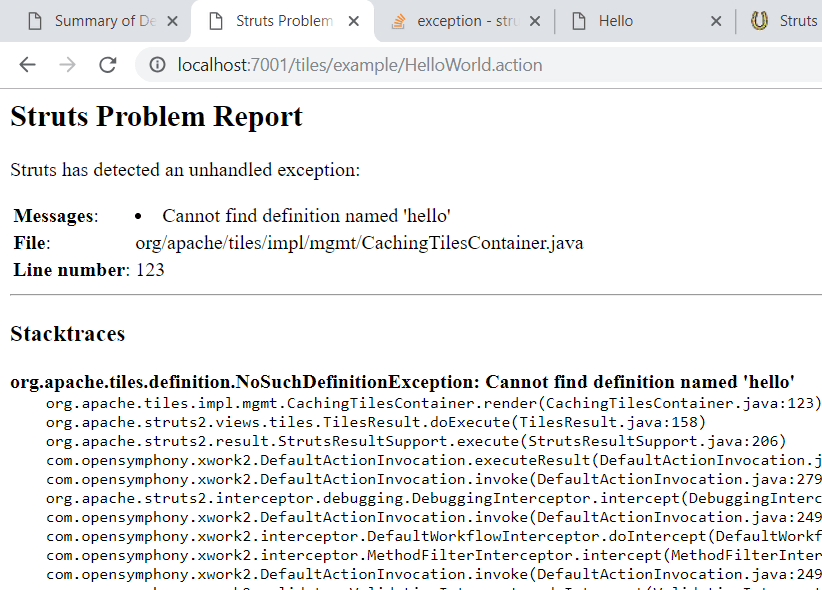Close the exception - stru tab
The image size is (822, 590).
535,21
